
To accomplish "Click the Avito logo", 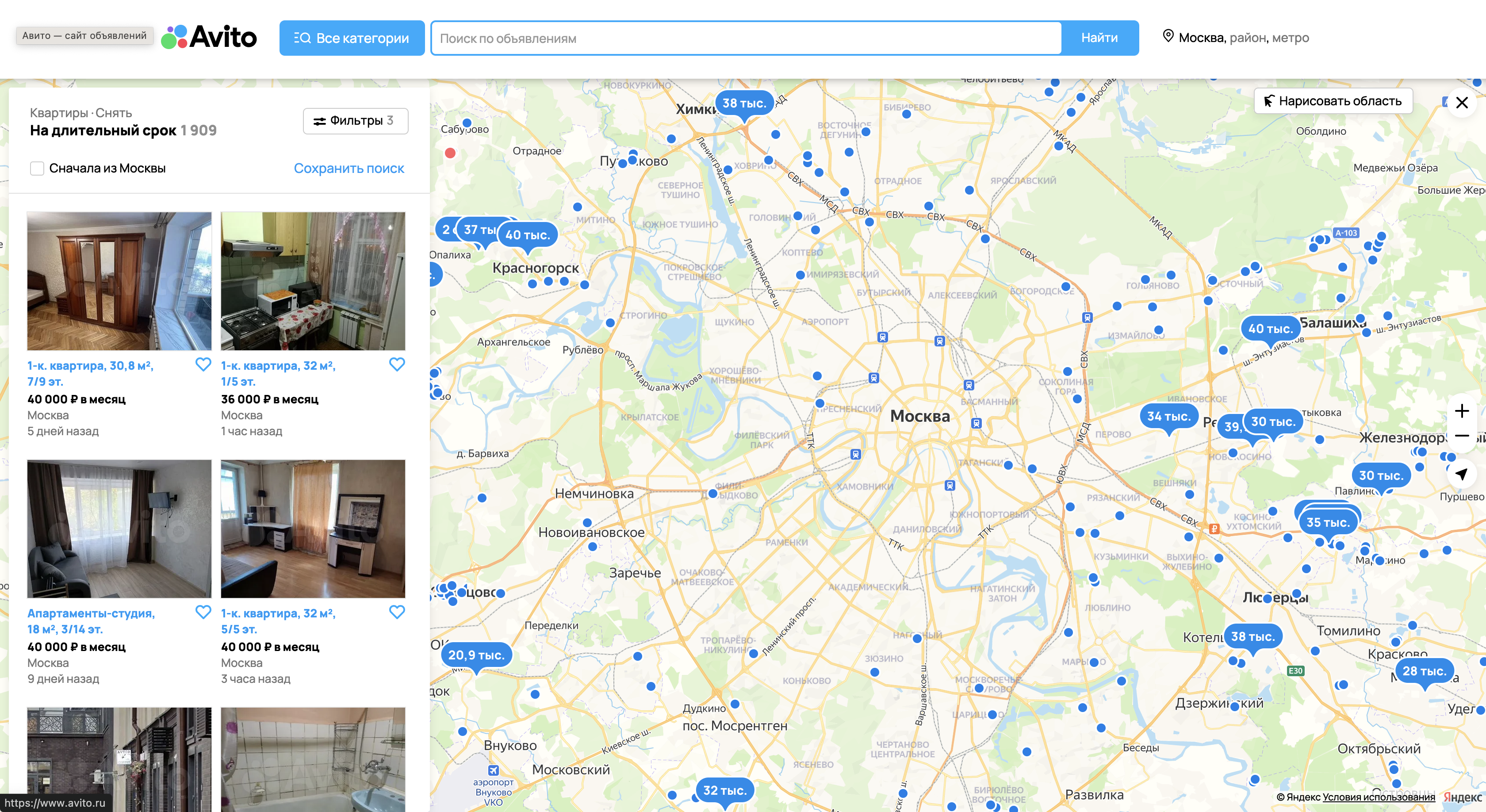I will coord(209,38).
